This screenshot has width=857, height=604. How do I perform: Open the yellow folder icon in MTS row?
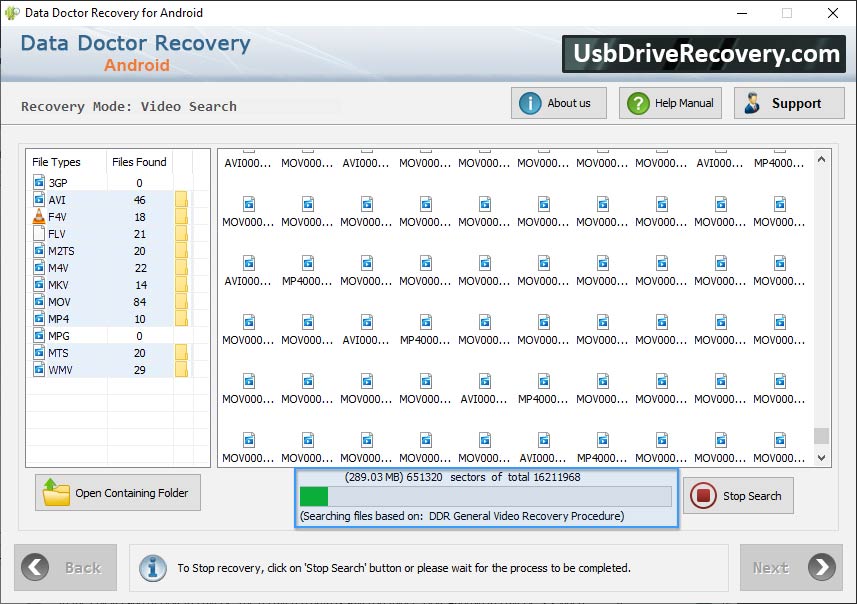[181, 353]
